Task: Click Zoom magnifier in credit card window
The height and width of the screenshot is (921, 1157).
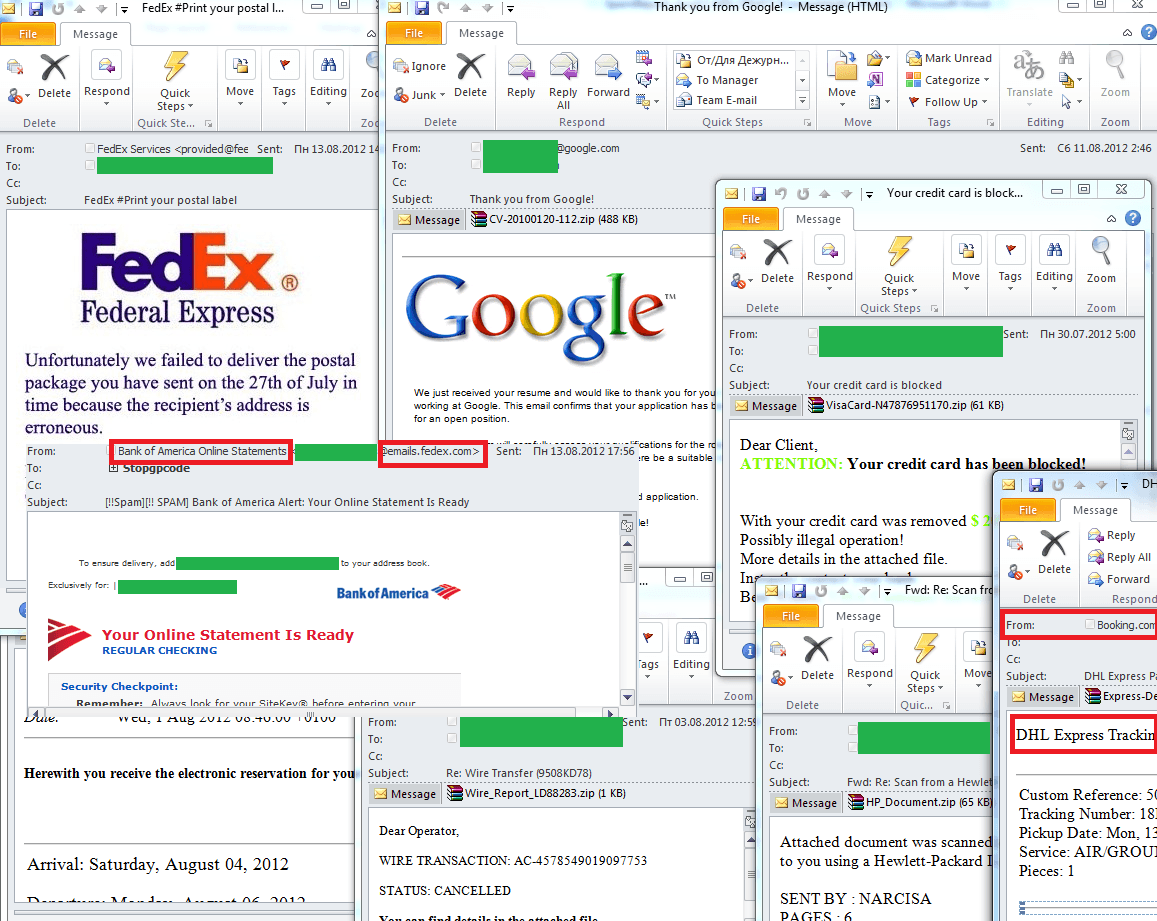Action: pyautogui.click(x=1101, y=251)
